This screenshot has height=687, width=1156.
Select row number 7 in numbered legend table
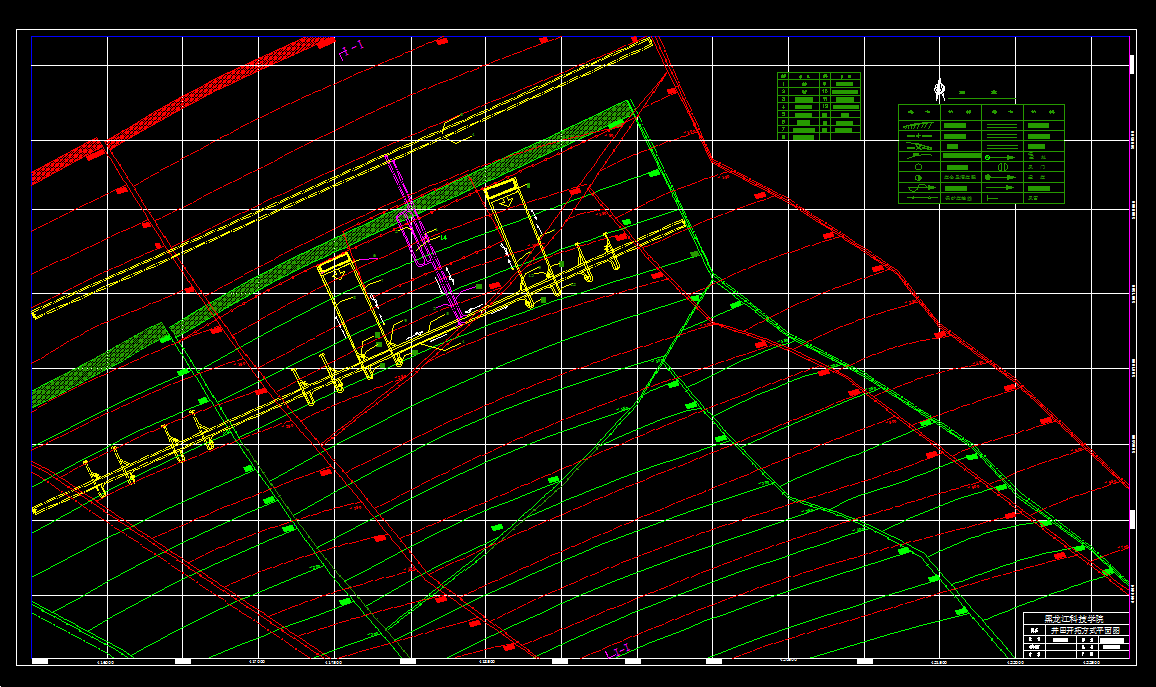click(783, 129)
